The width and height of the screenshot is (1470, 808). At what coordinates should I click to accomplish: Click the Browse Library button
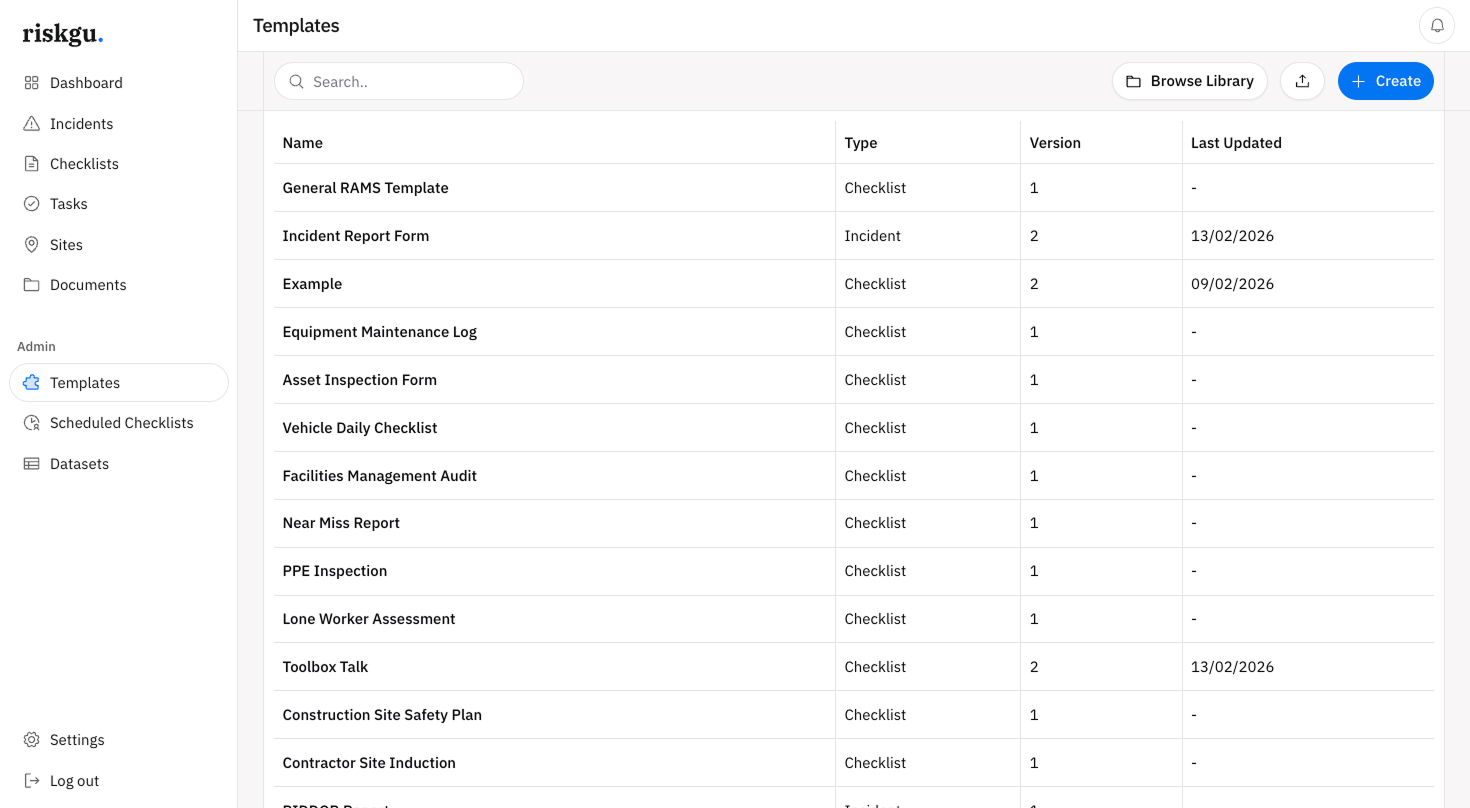click(1190, 81)
